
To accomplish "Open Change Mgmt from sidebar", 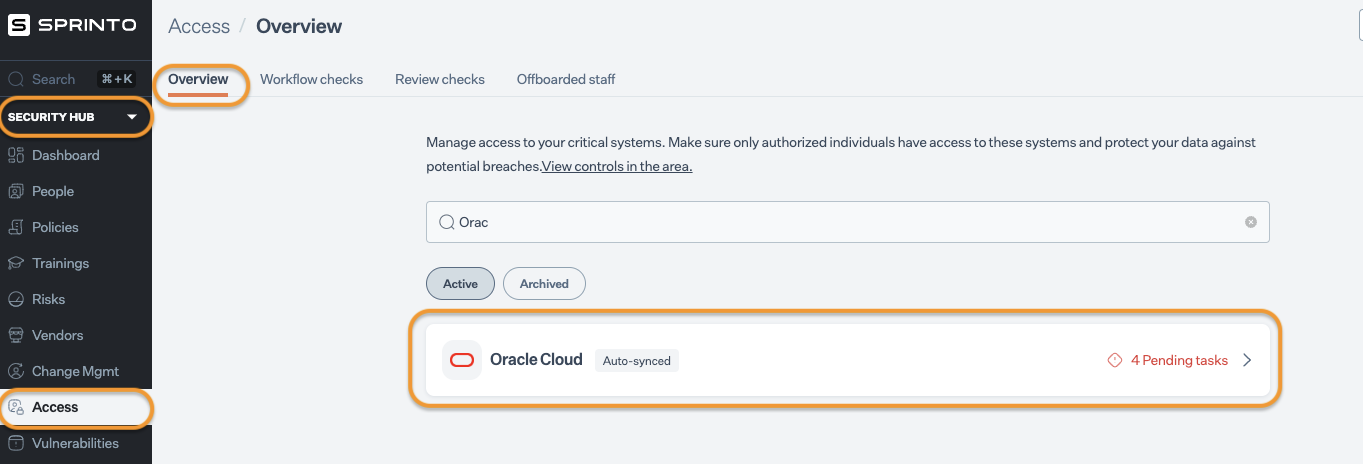I will pos(76,371).
